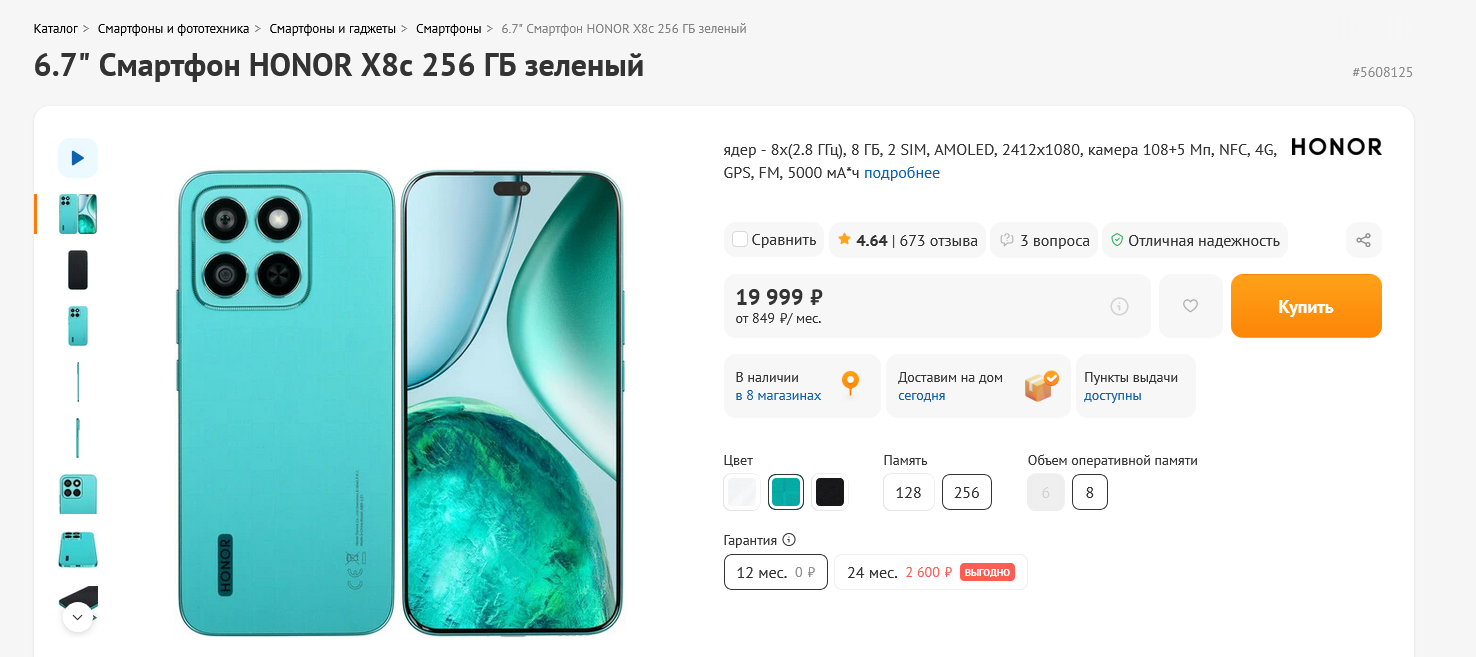
Task: Click the home delivery box icon
Action: [x=1041, y=386]
